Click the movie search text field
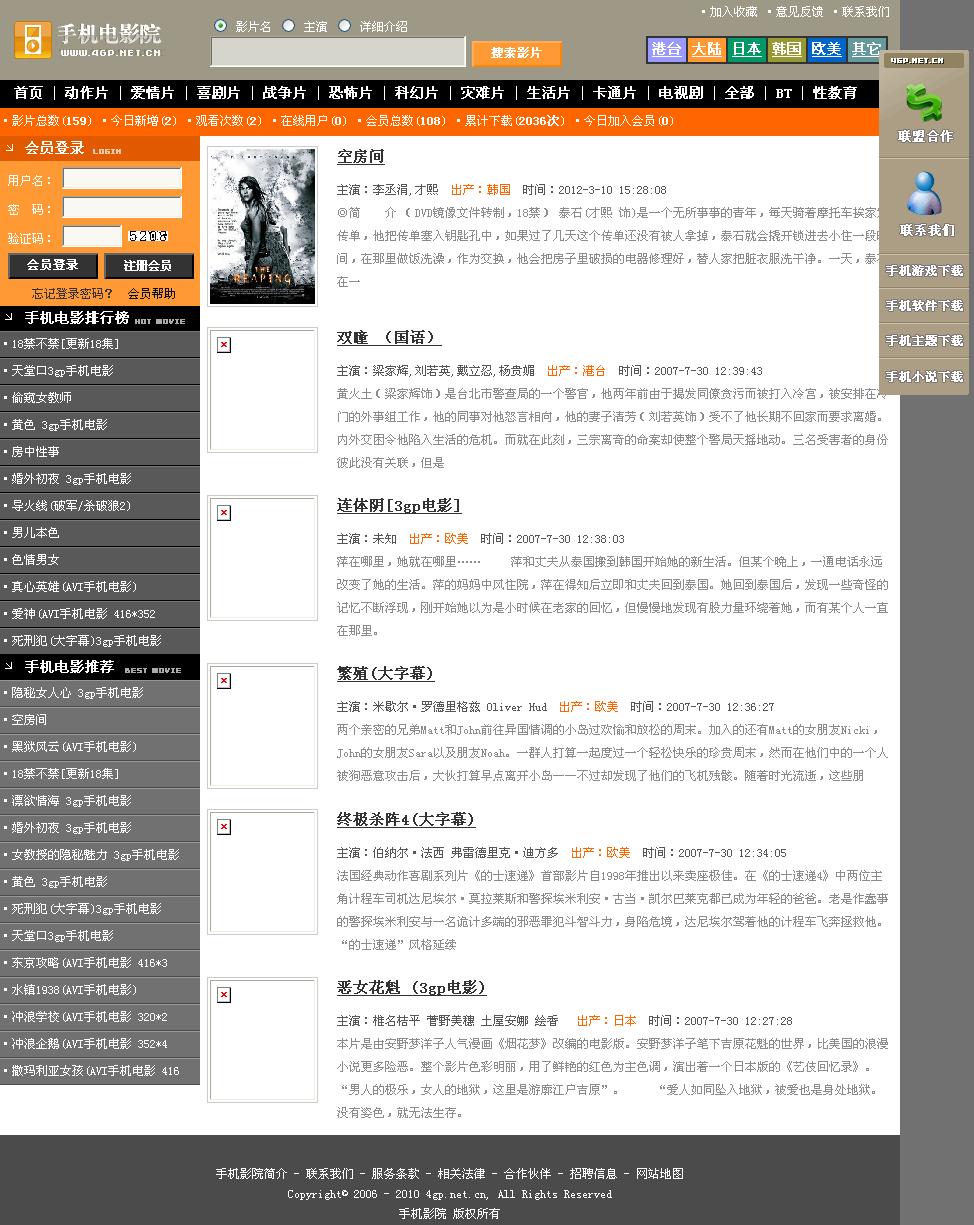This screenshot has width=974, height=1225. coord(338,52)
